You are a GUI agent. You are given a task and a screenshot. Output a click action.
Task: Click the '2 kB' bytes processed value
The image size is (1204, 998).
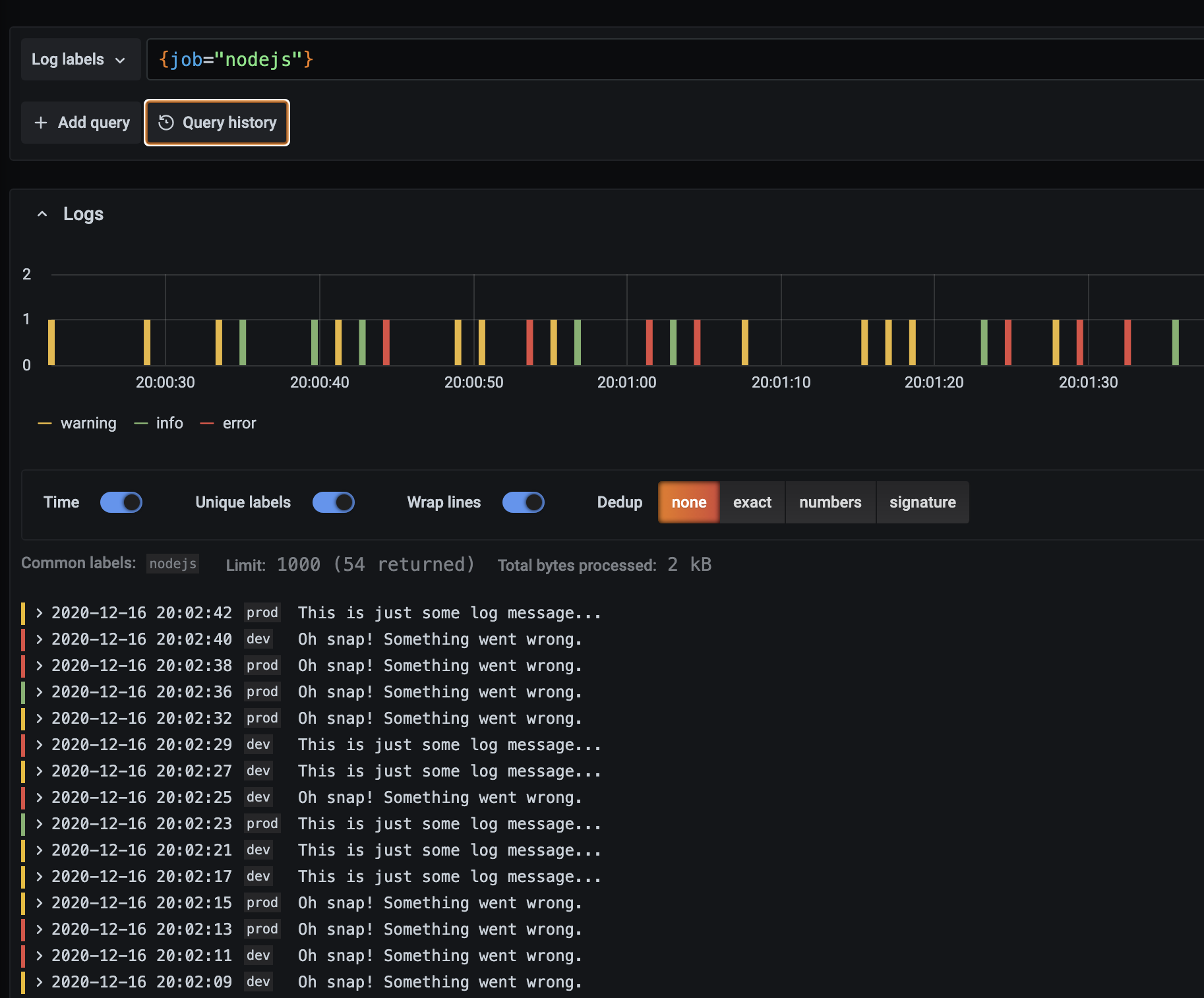(690, 564)
